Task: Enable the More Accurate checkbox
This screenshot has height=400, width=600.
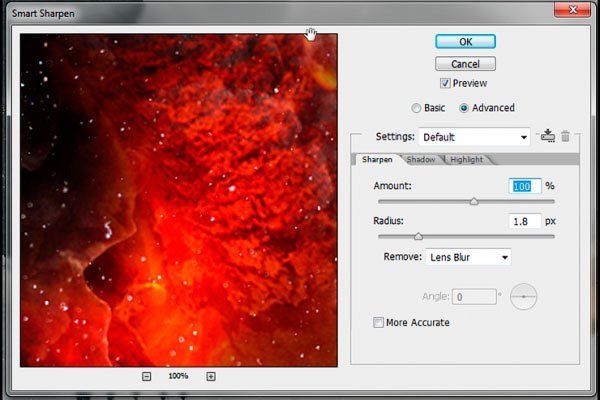Action: [x=378, y=322]
